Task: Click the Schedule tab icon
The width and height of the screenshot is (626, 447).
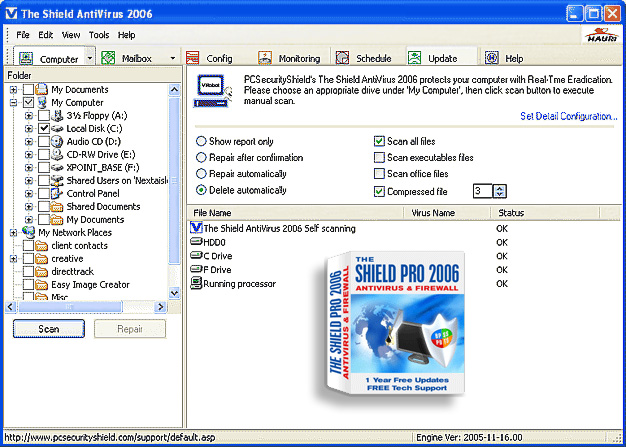Action: coord(342,58)
